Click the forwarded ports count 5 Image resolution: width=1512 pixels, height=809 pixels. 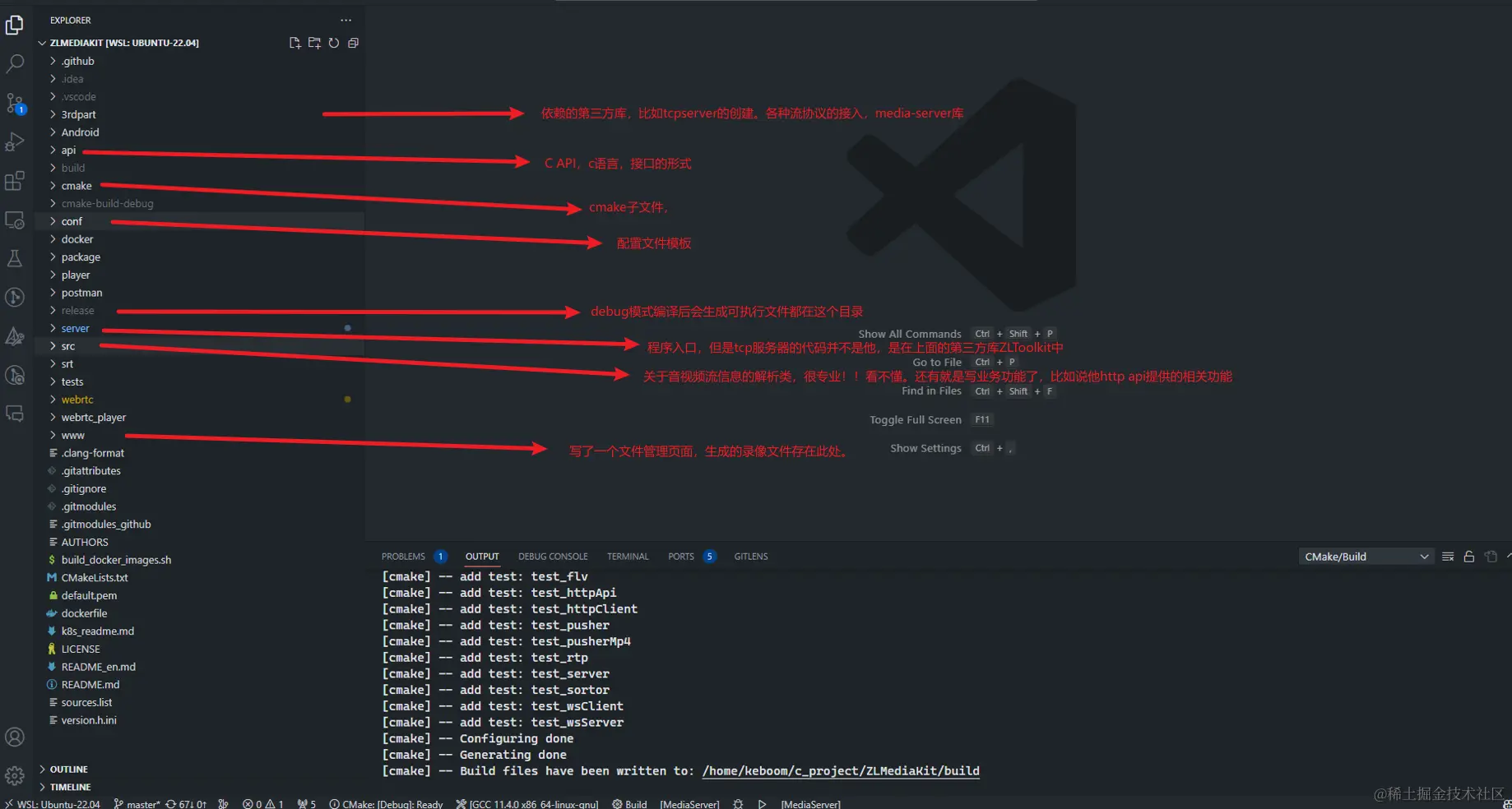point(307,804)
